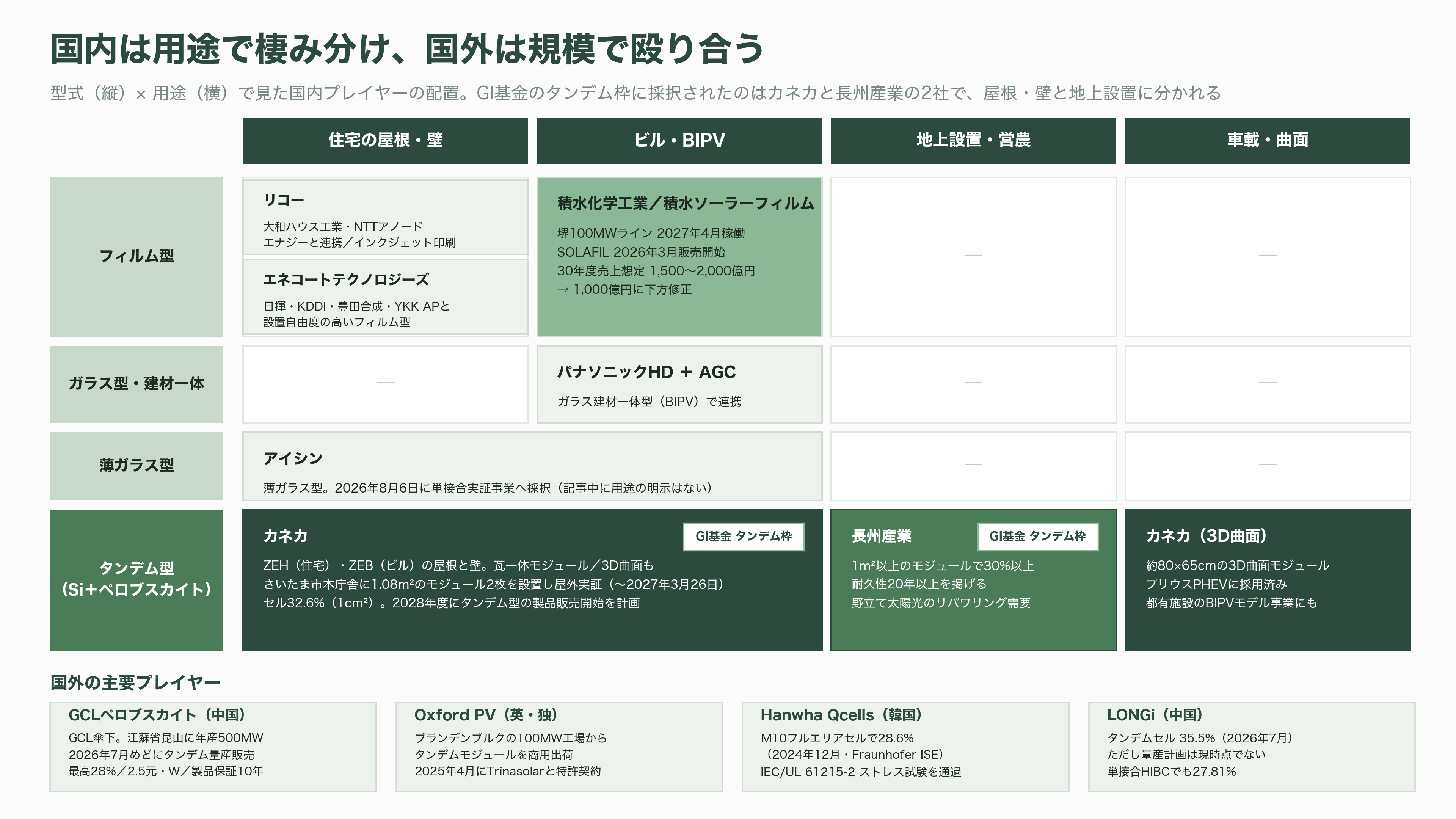Click text （2024年12月・Fraunhofer ISE）

point(855,755)
